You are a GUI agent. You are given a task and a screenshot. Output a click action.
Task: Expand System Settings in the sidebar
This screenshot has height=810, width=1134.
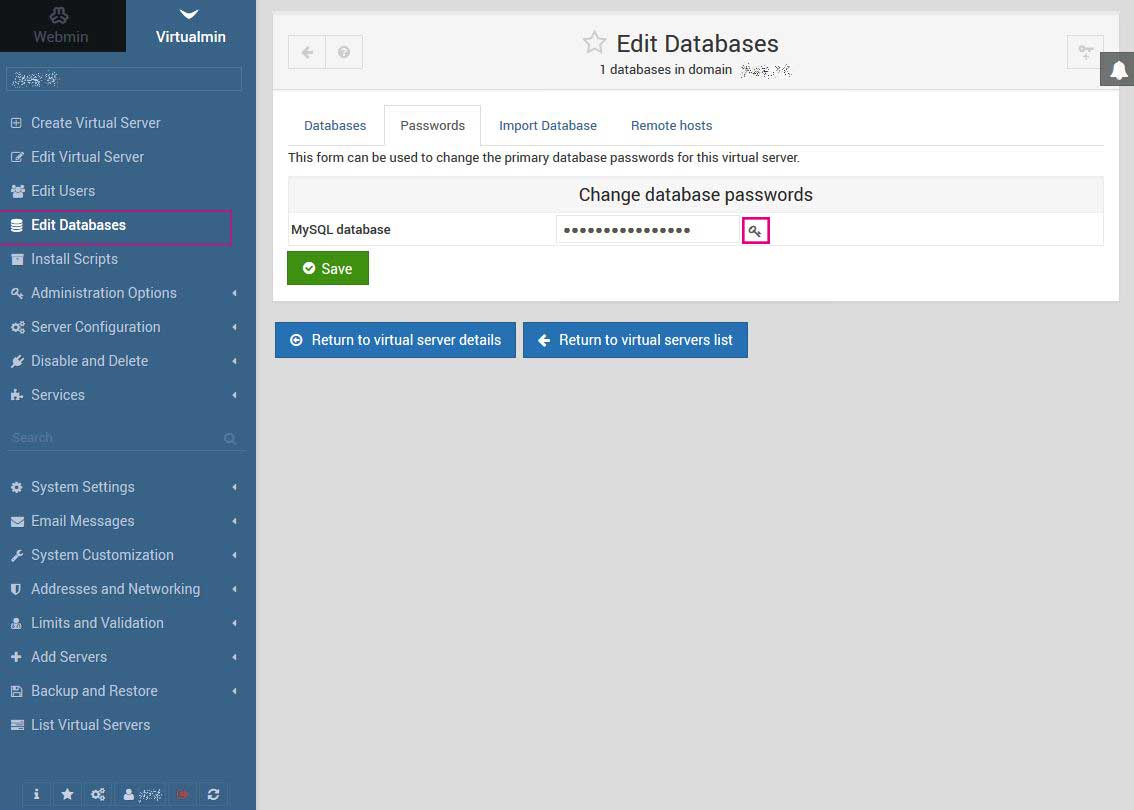click(x=83, y=487)
